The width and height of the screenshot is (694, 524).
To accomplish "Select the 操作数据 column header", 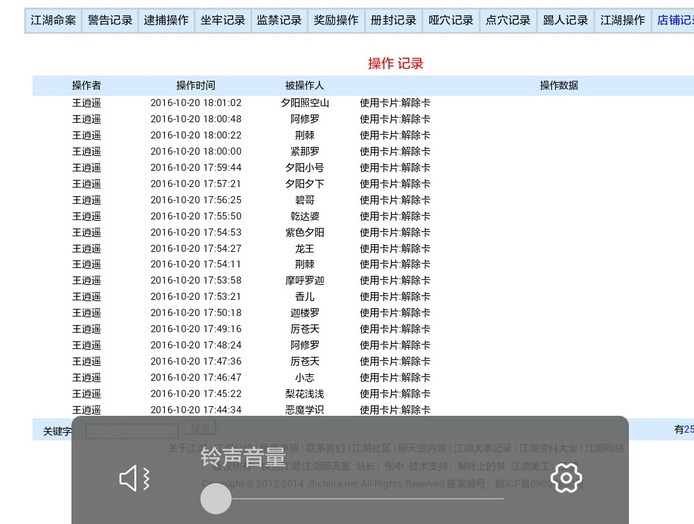I will [559, 85].
